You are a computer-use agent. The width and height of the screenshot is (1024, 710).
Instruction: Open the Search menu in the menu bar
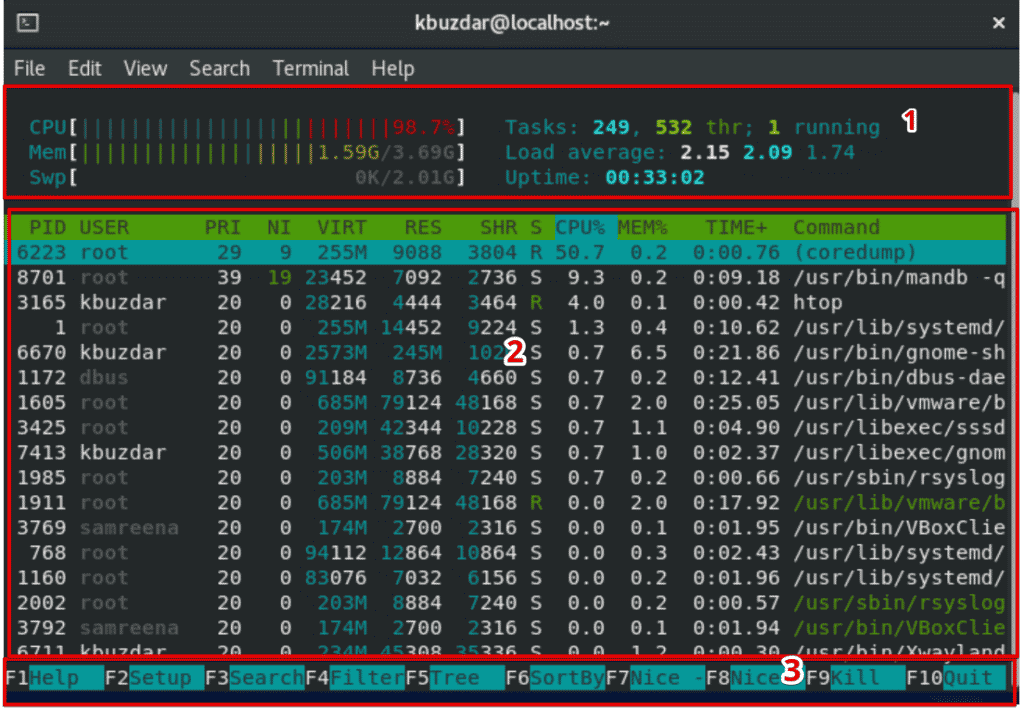pyautogui.click(x=219, y=68)
